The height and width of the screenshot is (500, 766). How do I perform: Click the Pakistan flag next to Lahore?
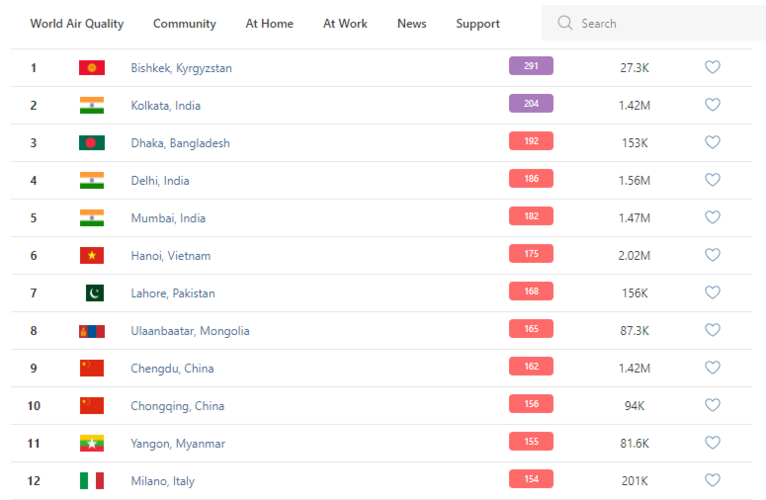[93, 293]
